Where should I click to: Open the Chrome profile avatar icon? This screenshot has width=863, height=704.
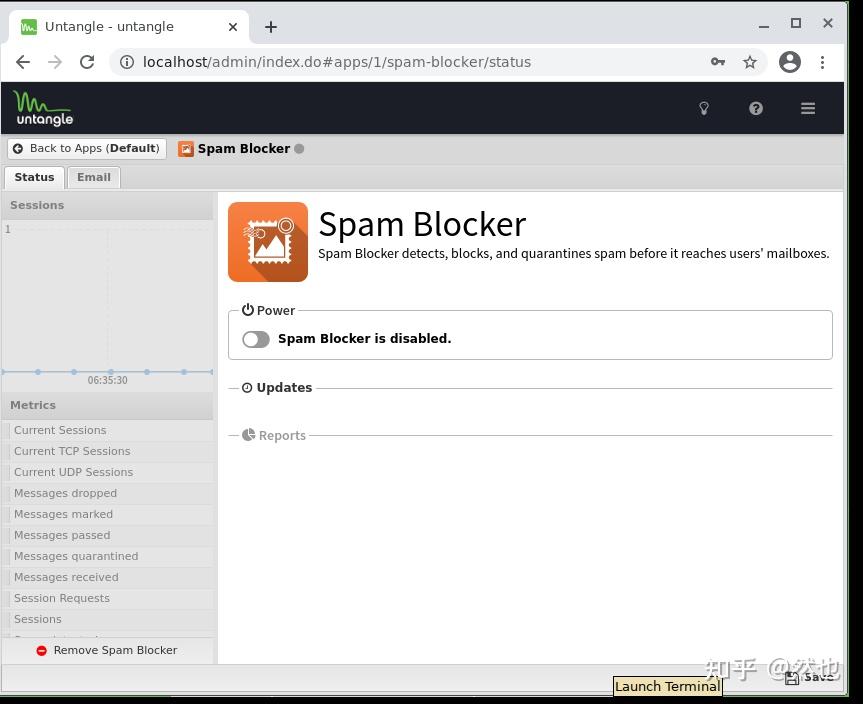pyautogui.click(x=789, y=62)
